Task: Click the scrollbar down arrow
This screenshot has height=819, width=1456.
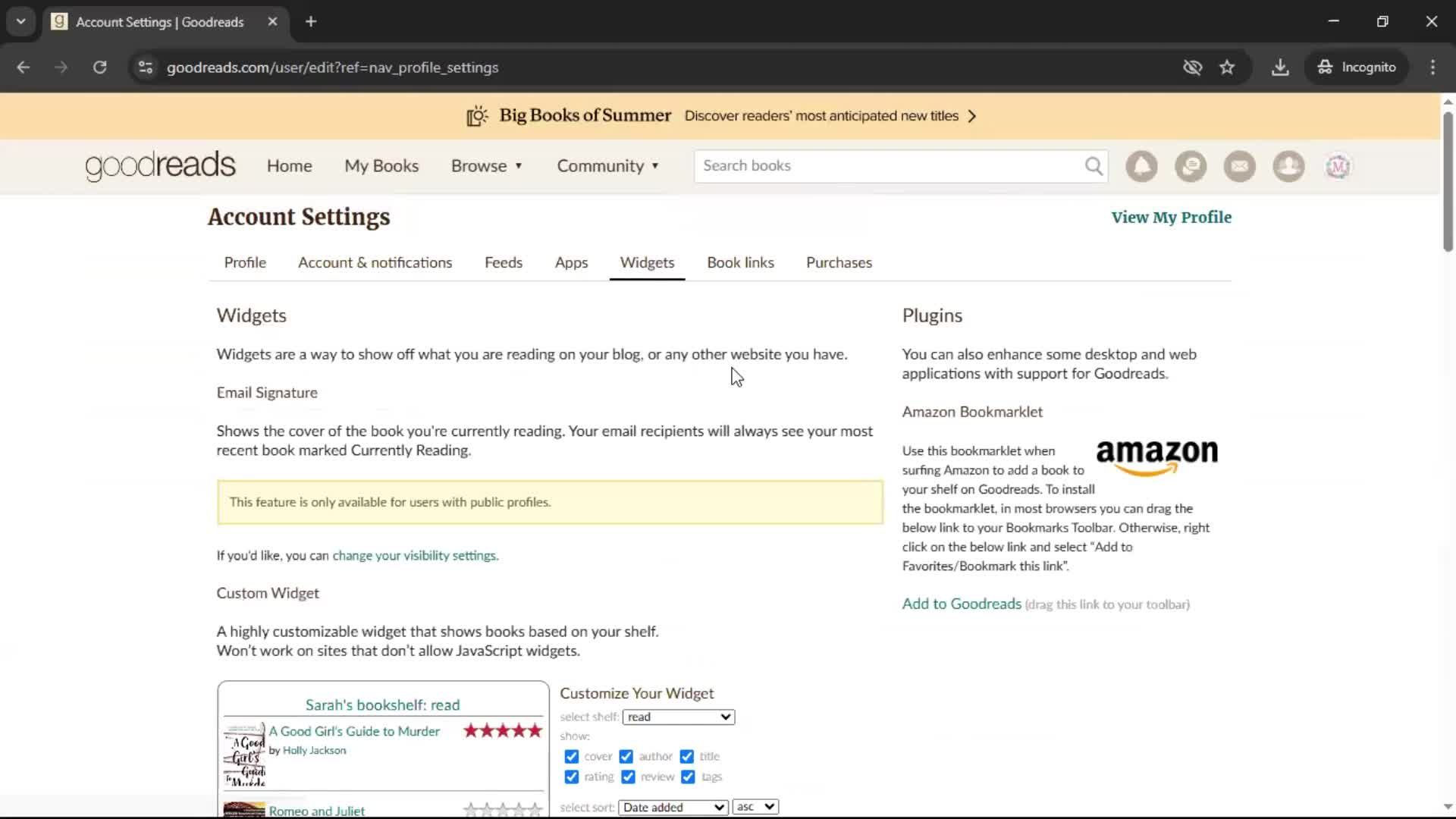Action: tap(1448, 807)
